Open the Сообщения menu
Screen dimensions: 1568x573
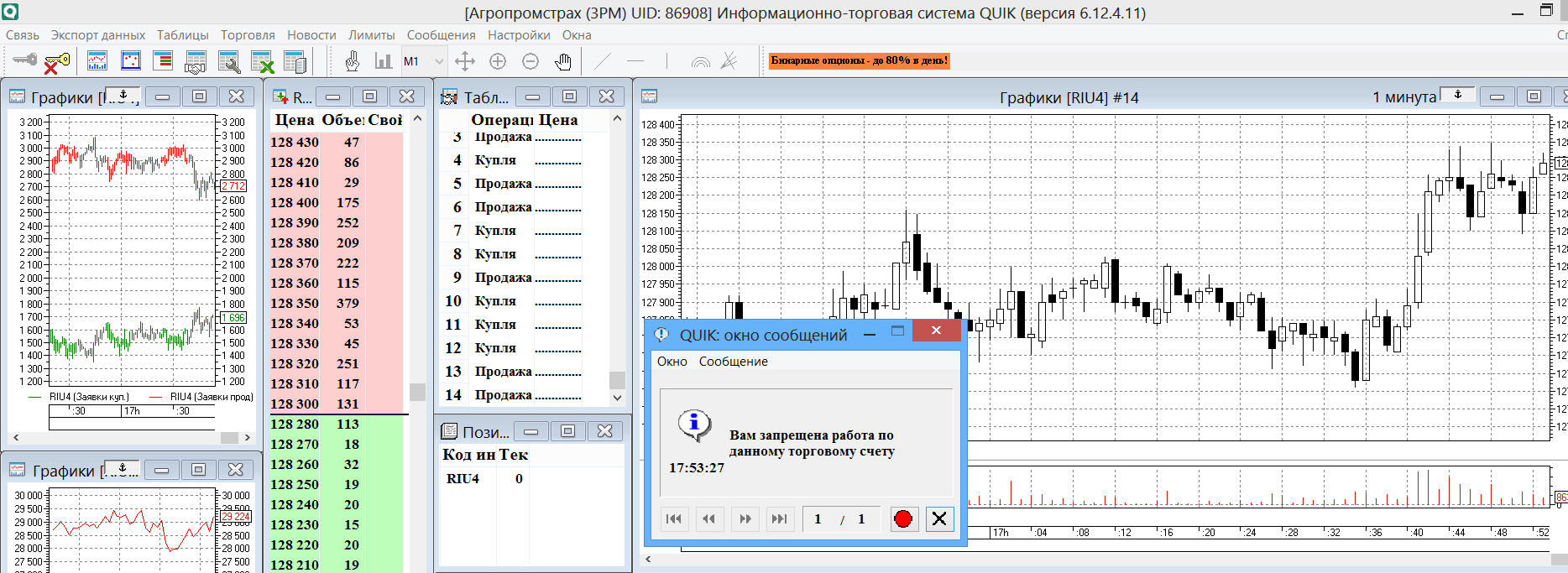(441, 35)
